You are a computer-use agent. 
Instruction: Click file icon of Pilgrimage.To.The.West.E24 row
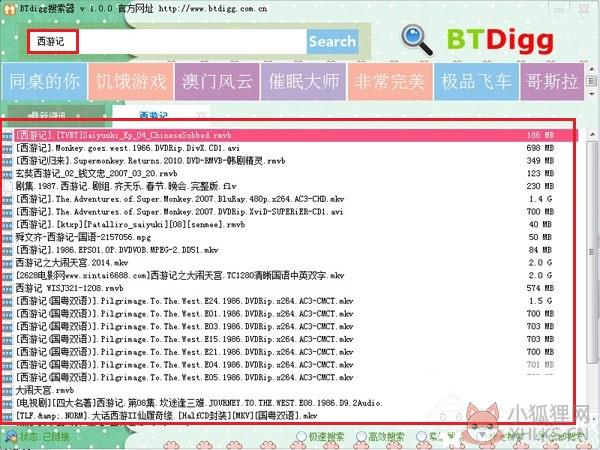coord(7,302)
